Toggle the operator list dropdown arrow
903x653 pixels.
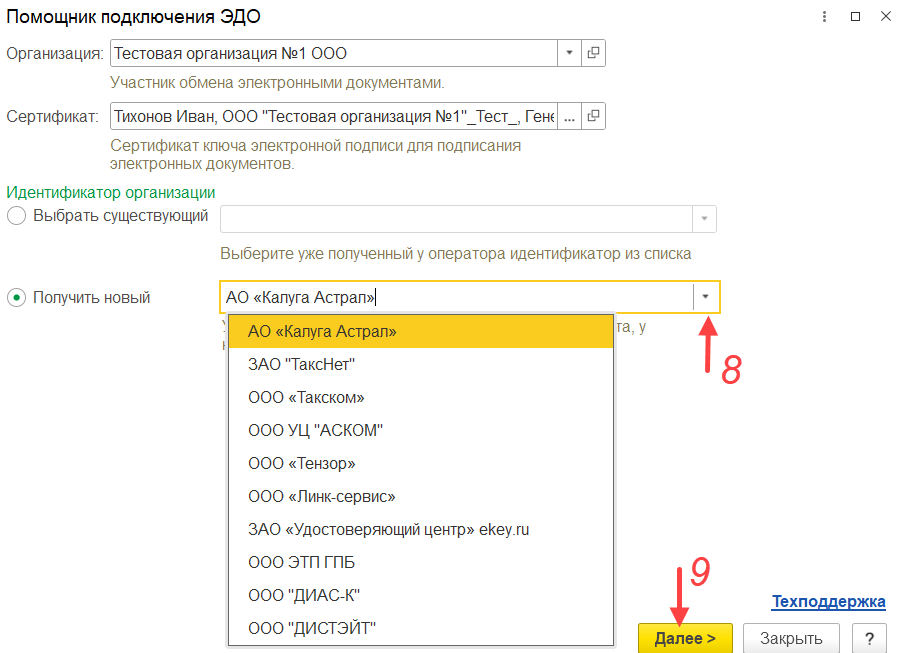pos(705,297)
